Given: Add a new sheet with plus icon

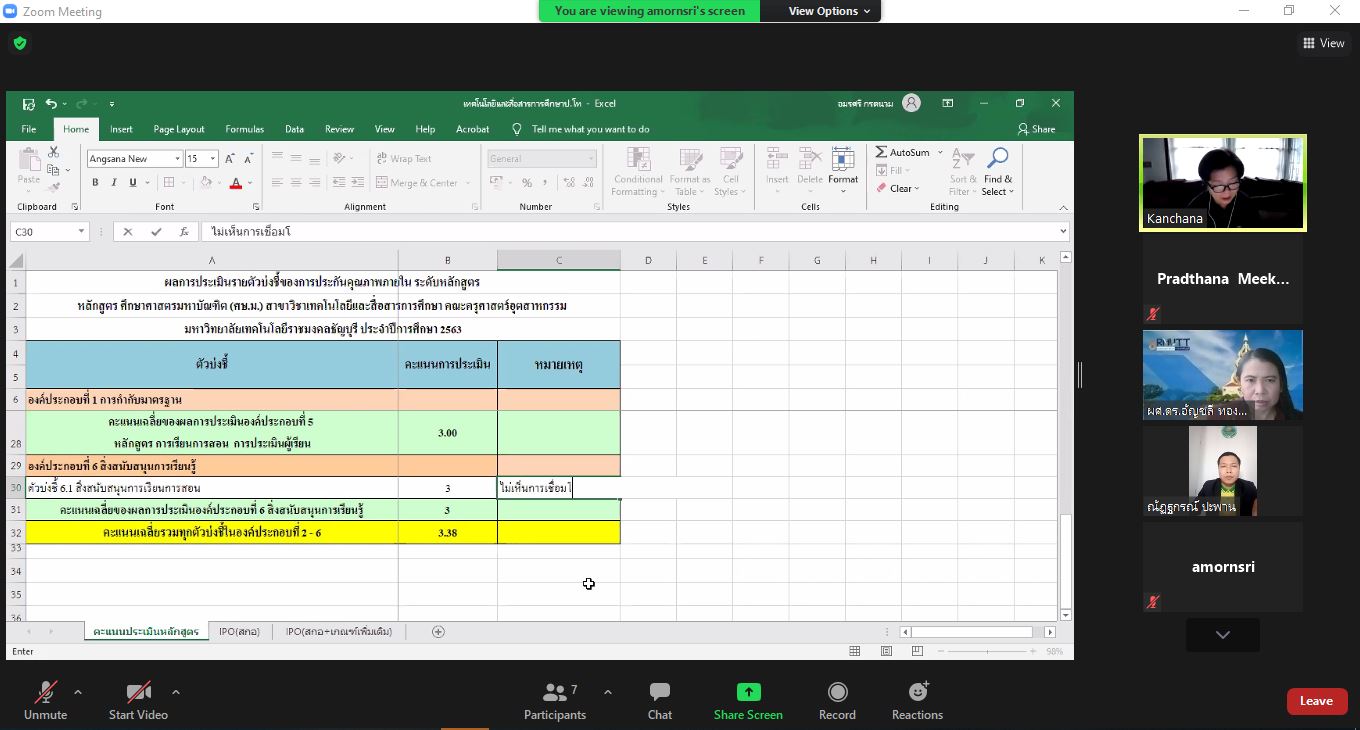Looking at the screenshot, I should pyautogui.click(x=438, y=631).
